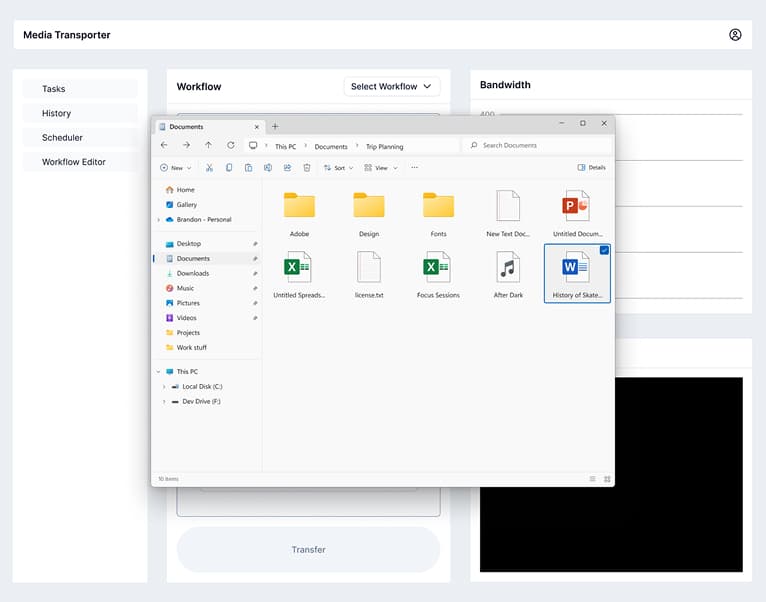Viewport: 766px width, 602px height.
Task: Open the Select Workflow dropdown
Action: (391, 86)
